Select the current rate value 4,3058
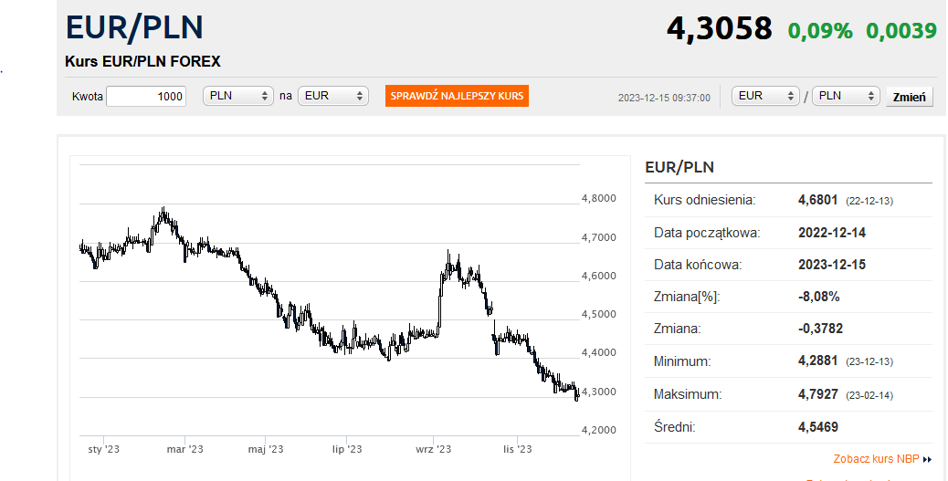 [x=720, y=29]
